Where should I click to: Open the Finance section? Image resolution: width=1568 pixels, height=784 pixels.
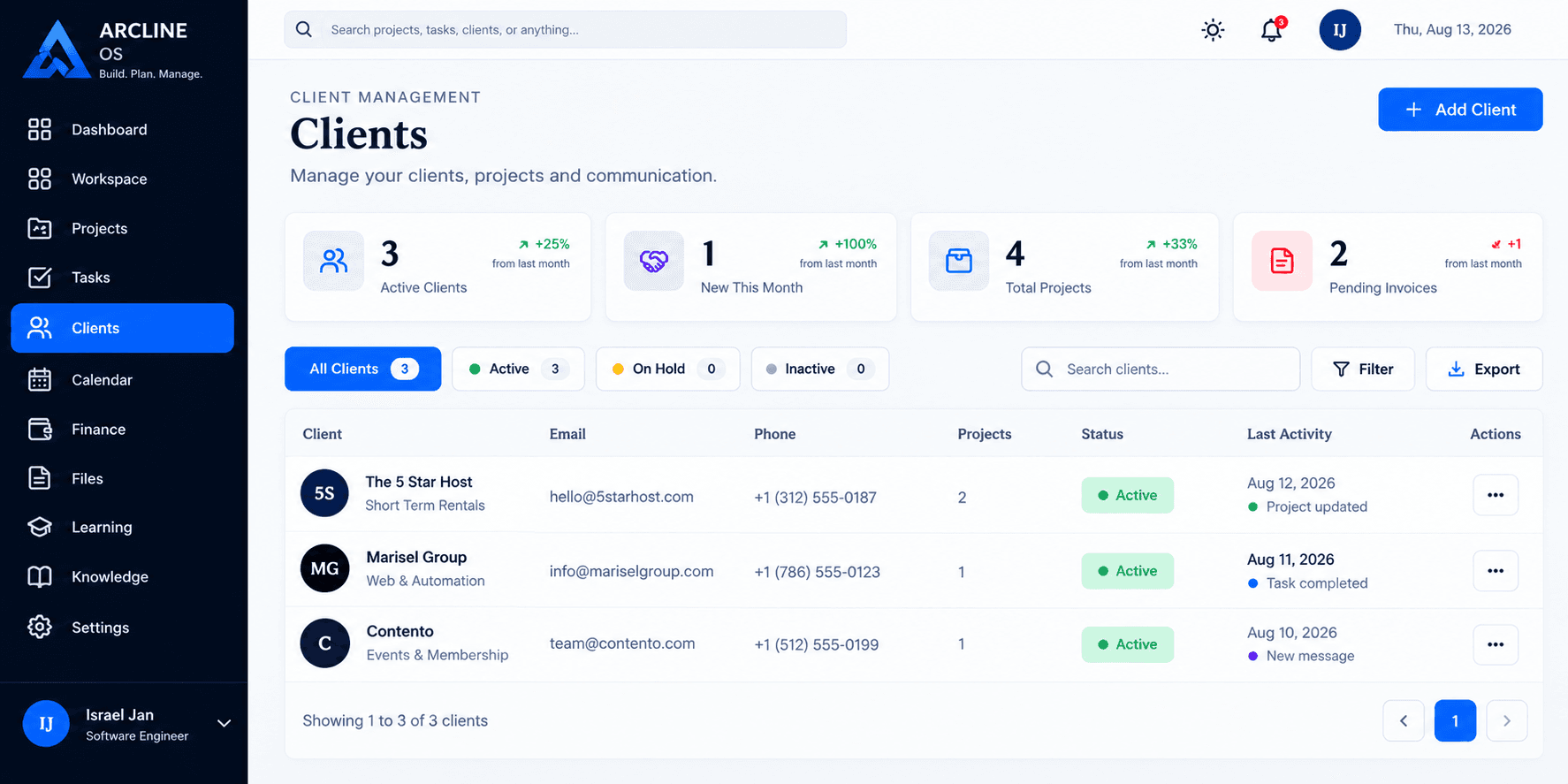pyautogui.click(x=122, y=430)
